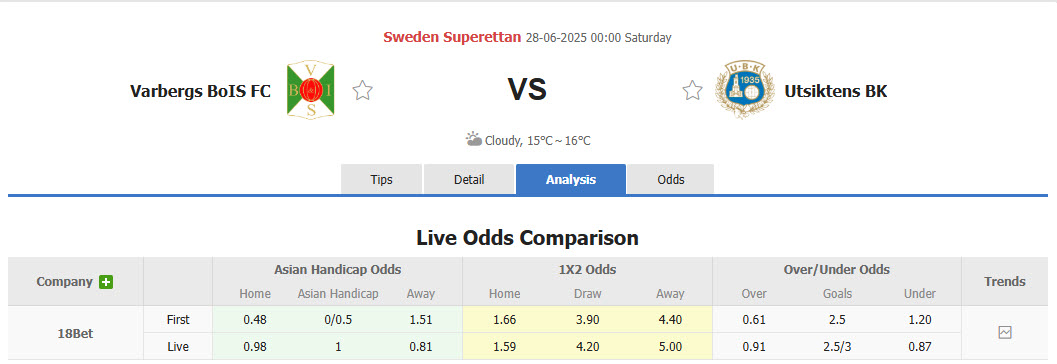The image size is (1057, 364).
Task: Click the cloudy weather icon
Action: point(474,140)
